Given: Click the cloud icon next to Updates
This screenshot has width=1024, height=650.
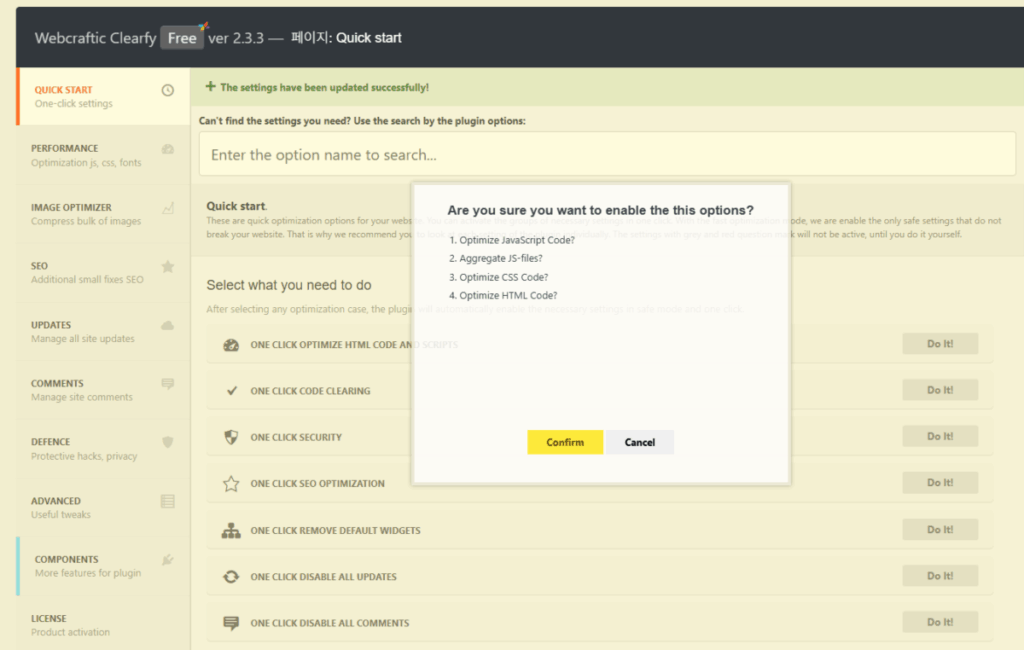Looking at the screenshot, I should (167, 325).
